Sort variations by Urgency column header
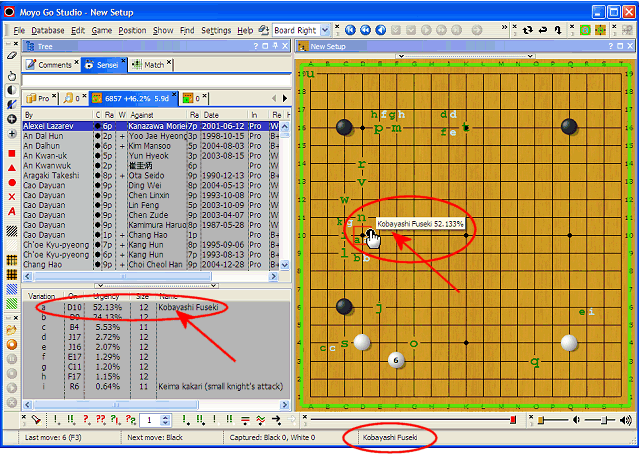The height and width of the screenshot is (454, 639). tap(107, 296)
